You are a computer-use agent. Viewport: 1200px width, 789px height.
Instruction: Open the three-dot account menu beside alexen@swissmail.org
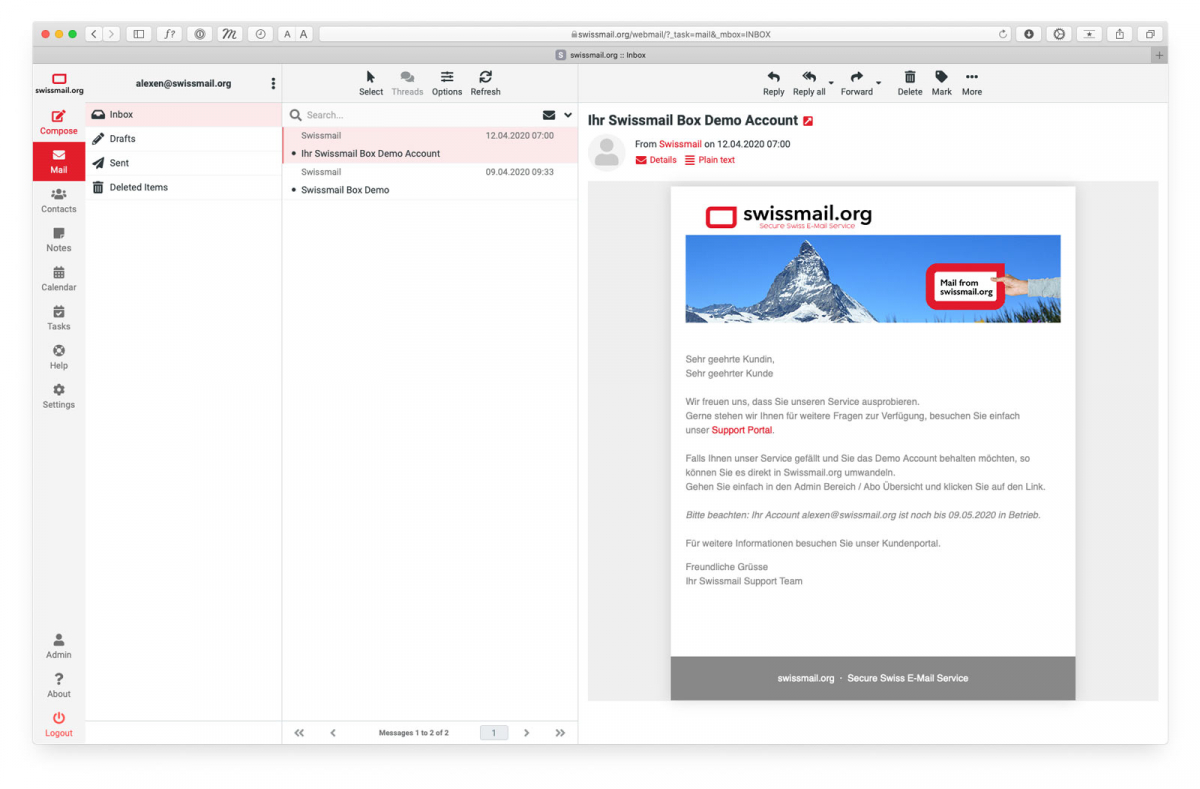click(273, 84)
